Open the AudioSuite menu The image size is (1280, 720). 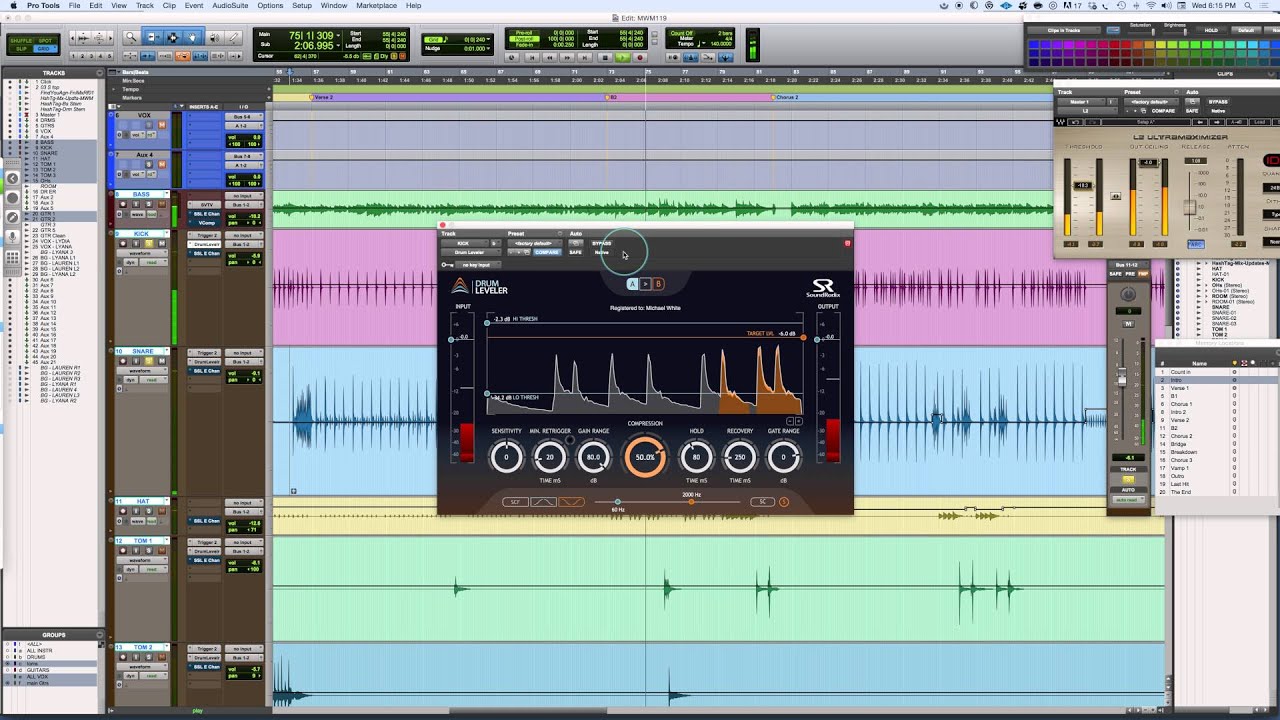pos(230,6)
